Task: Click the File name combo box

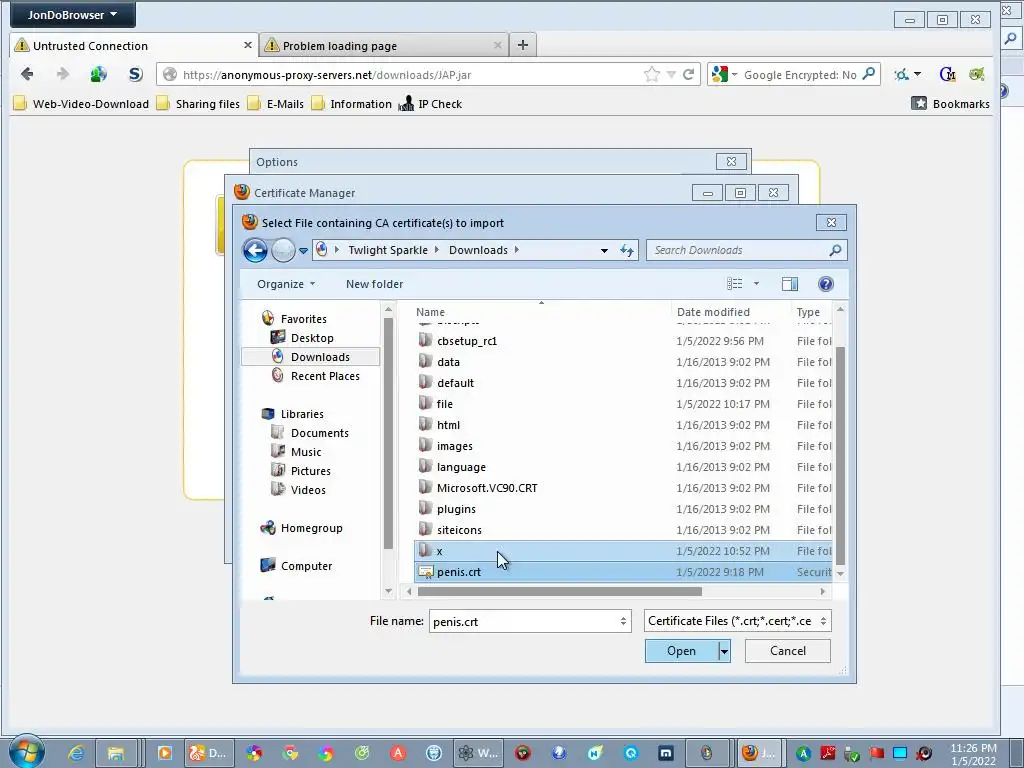Action: (530, 621)
